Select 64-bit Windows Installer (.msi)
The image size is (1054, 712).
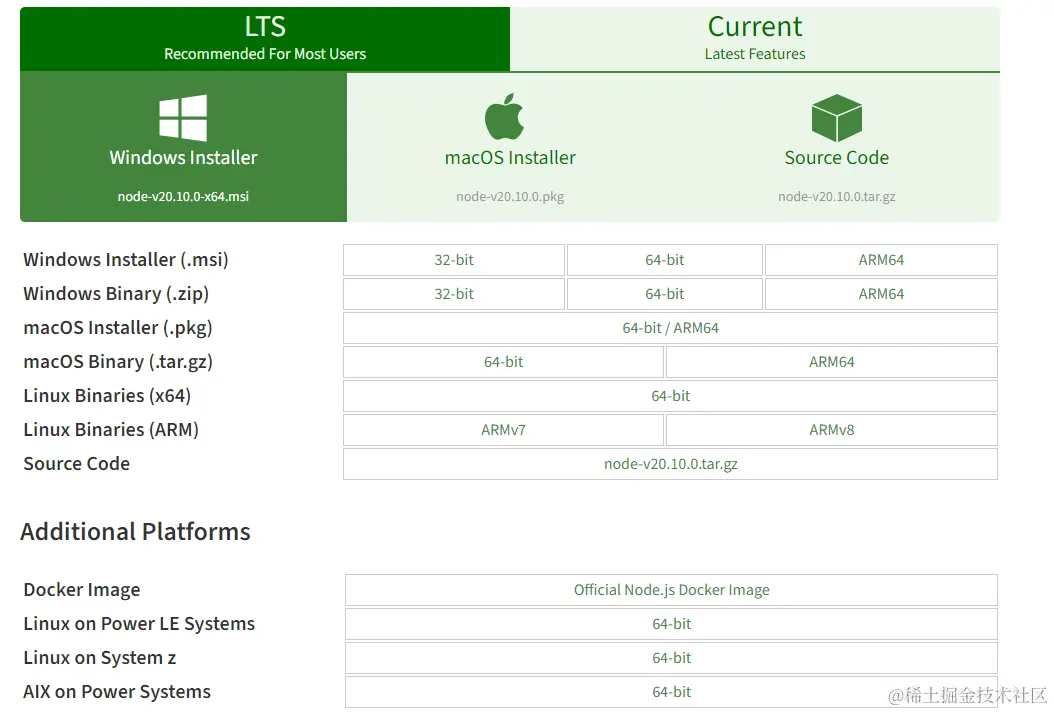[665, 260]
